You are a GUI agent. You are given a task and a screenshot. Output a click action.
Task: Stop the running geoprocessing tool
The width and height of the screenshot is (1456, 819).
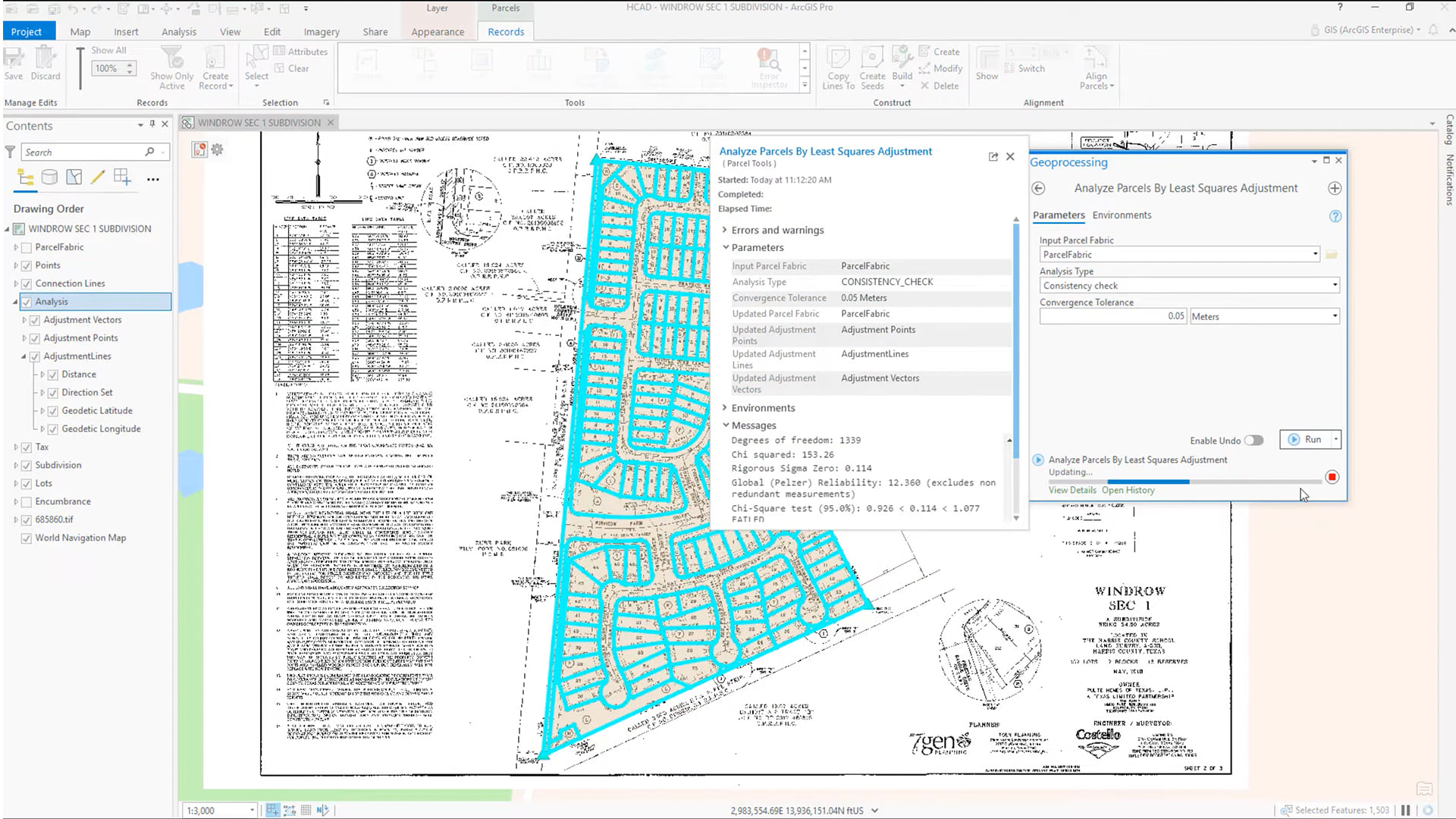pos(1332,477)
